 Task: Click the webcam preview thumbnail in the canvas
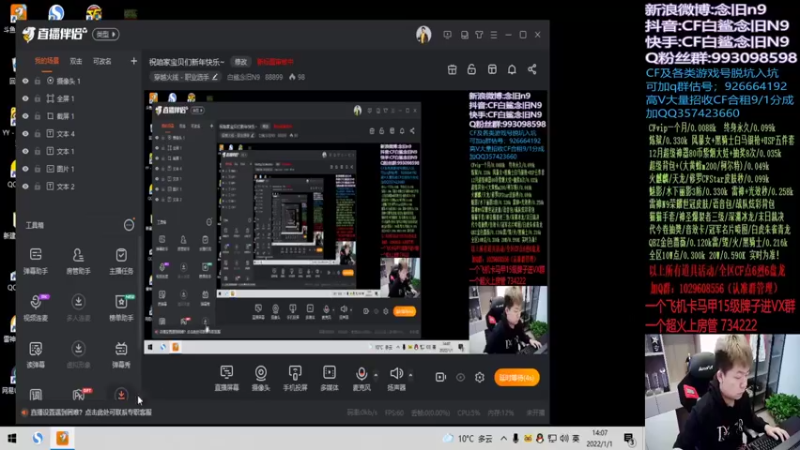[x=508, y=320]
